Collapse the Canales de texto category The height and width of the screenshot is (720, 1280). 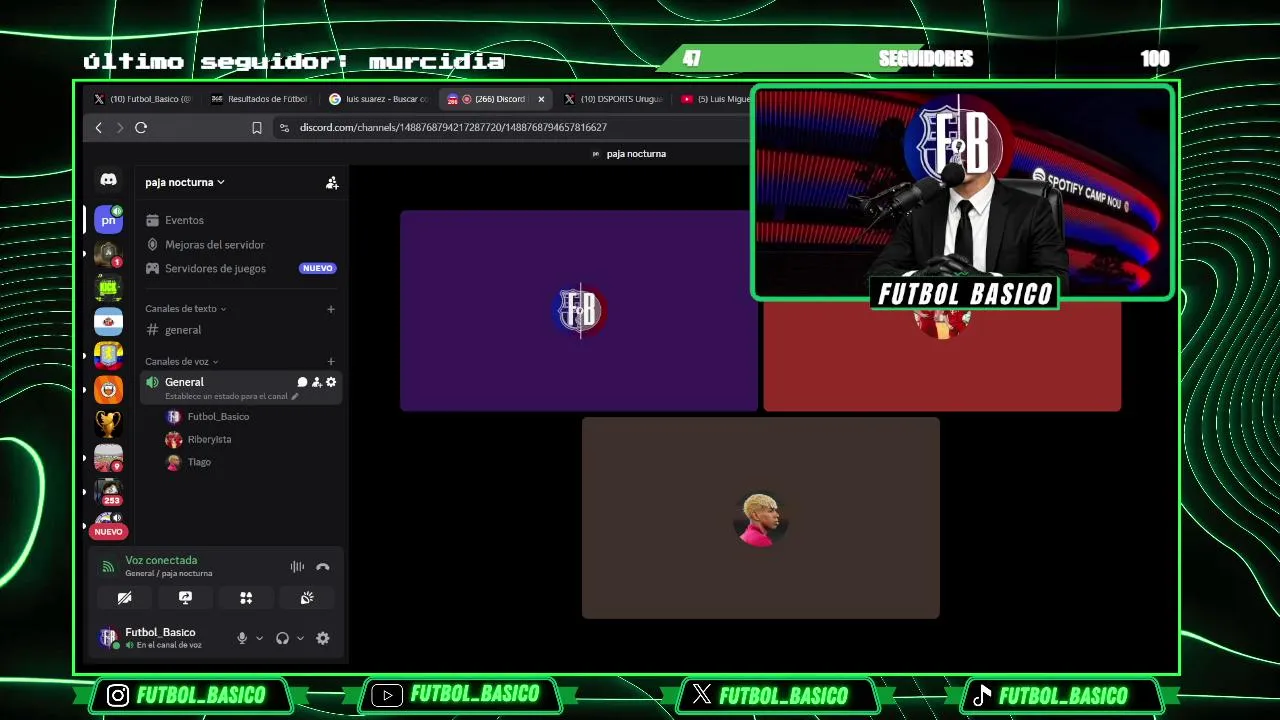click(186, 309)
